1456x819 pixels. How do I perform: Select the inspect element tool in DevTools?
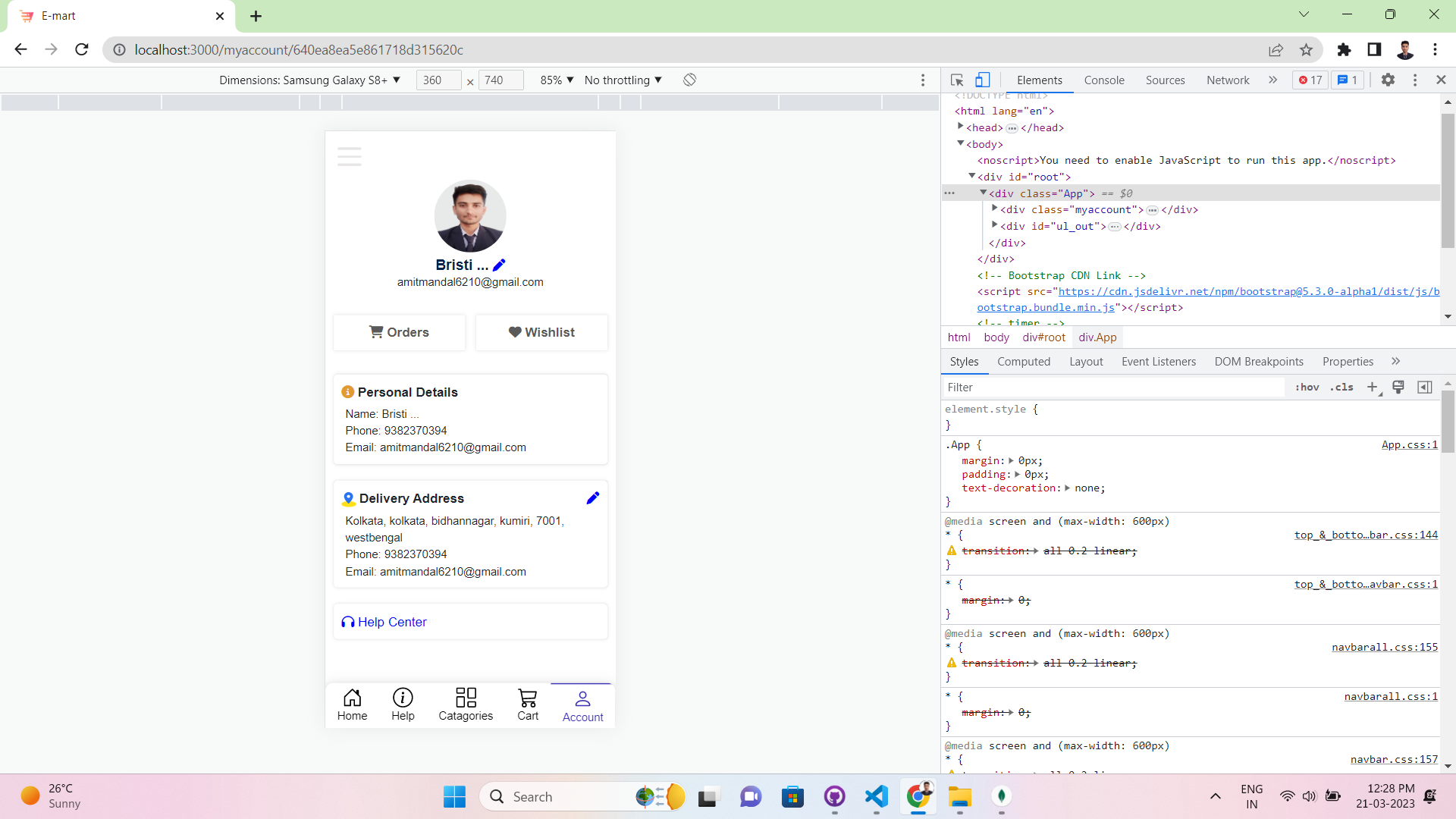[956, 80]
